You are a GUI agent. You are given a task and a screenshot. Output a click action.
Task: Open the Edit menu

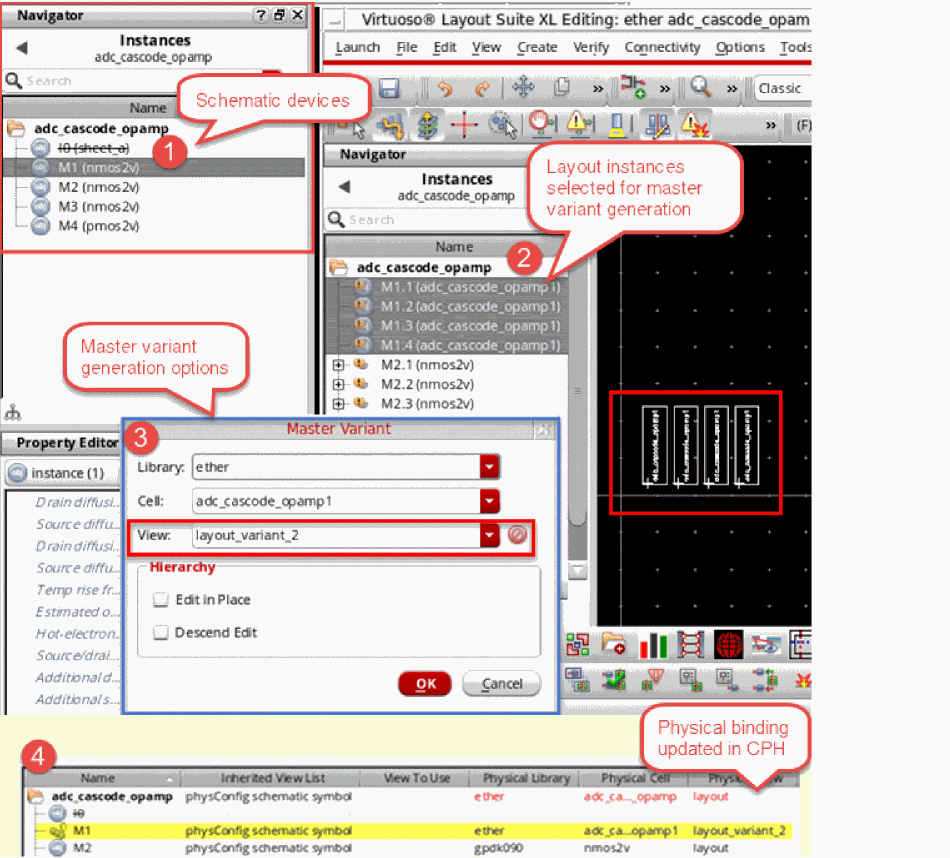pyautogui.click(x=444, y=47)
